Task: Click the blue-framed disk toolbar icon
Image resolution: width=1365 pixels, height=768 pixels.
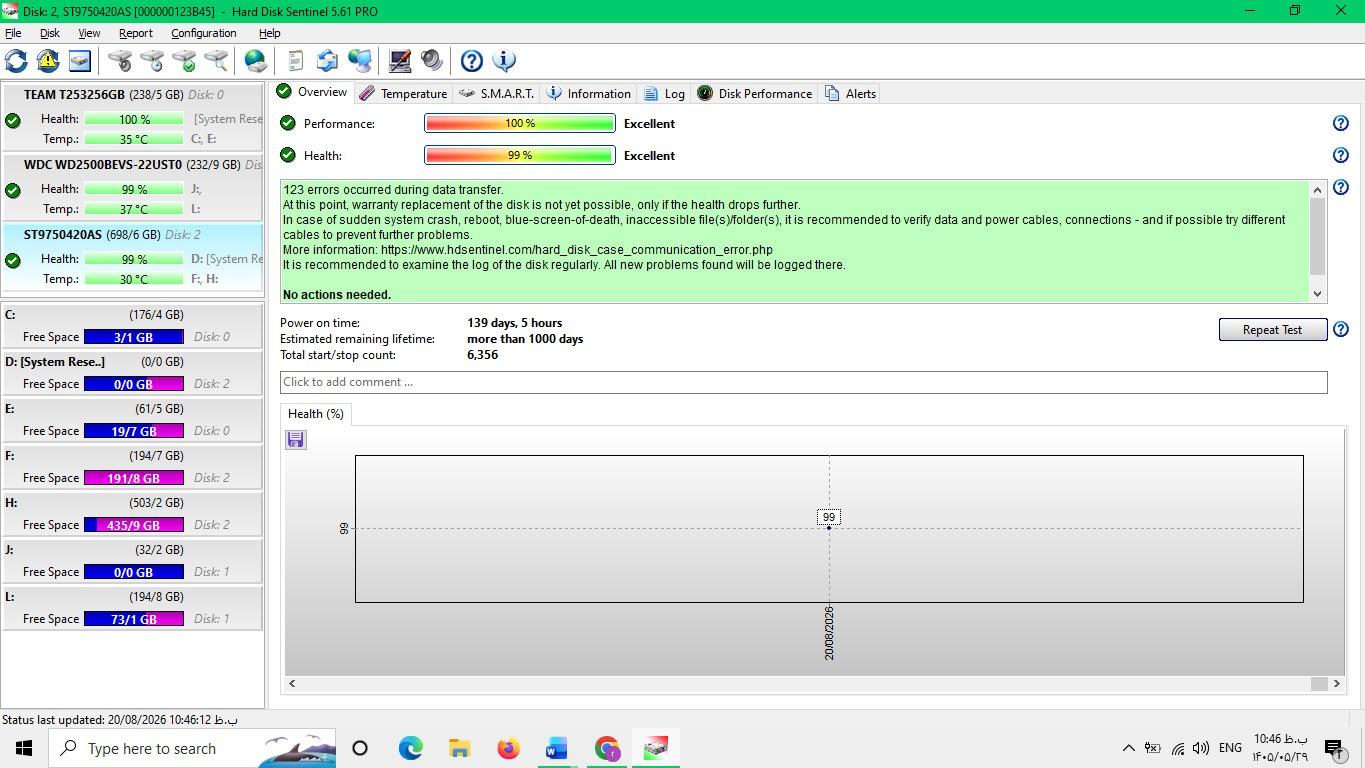Action: 80,61
